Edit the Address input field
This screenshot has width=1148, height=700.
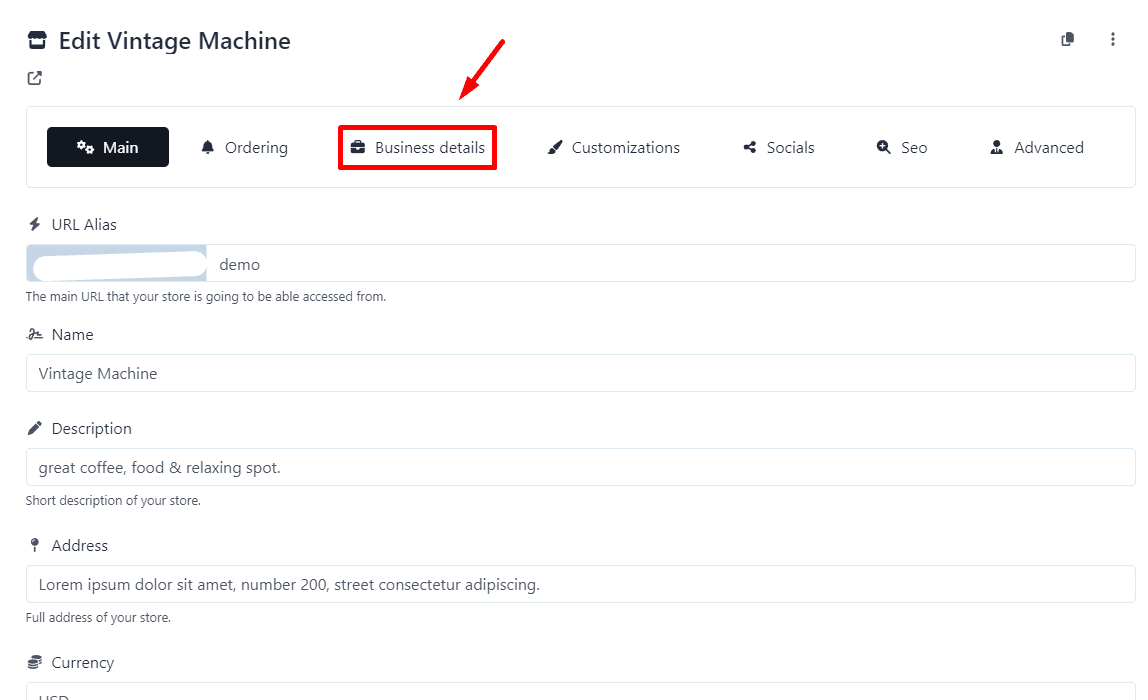click(580, 584)
